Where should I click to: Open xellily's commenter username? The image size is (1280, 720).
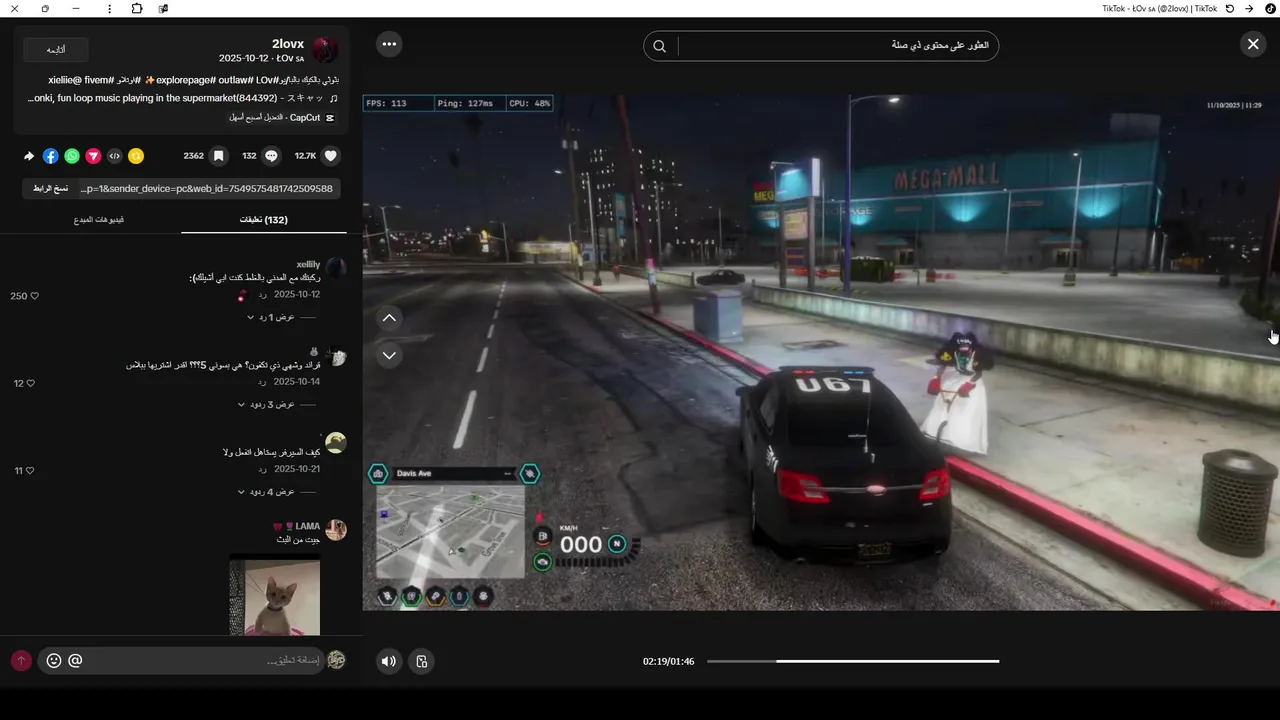tap(308, 264)
